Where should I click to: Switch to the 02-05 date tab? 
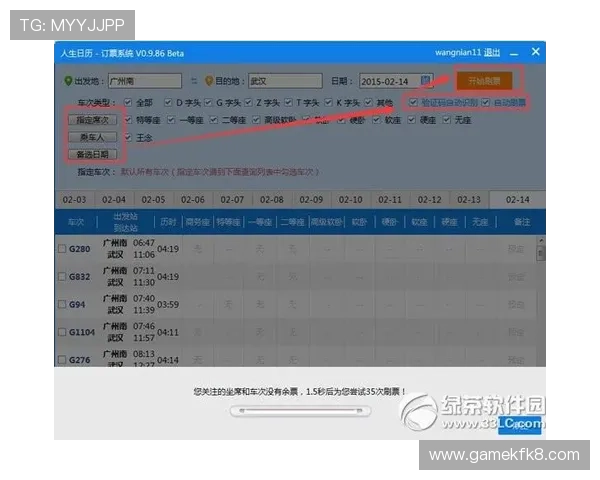point(153,199)
